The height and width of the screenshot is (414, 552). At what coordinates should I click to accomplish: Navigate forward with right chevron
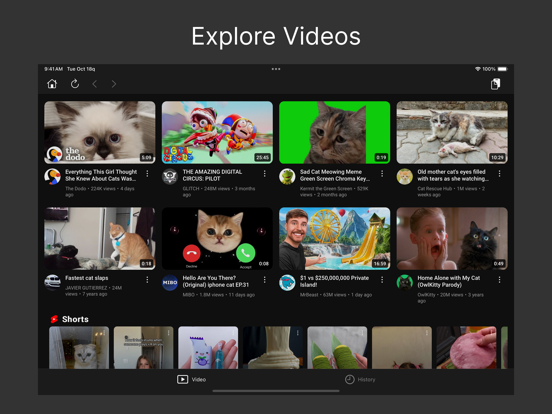pyautogui.click(x=114, y=84)
